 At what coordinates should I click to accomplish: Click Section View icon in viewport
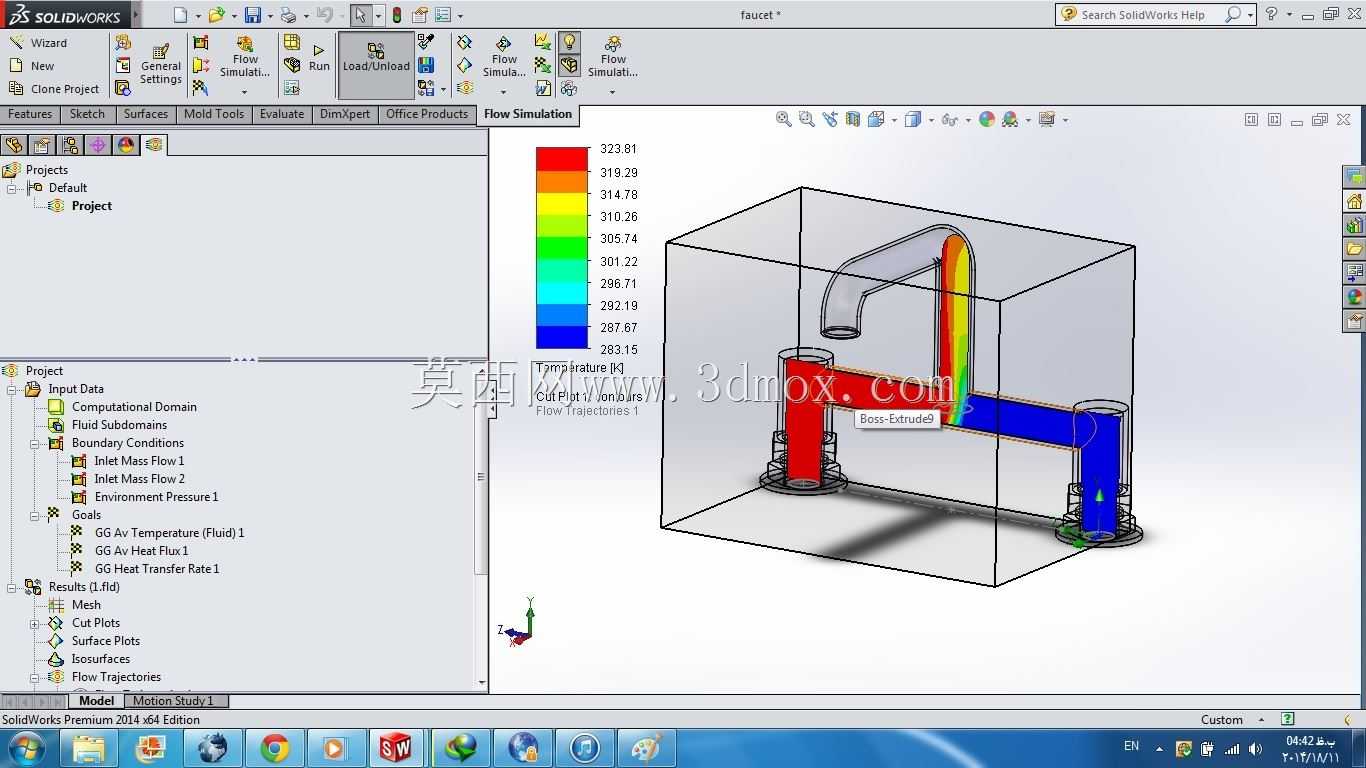(852, 119)
